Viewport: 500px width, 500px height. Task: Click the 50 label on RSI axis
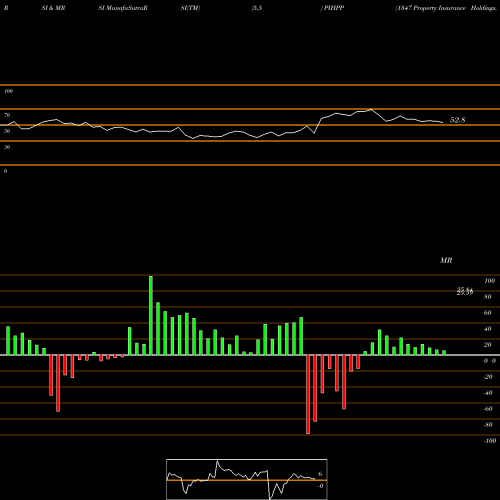click(x=7, y=131)
